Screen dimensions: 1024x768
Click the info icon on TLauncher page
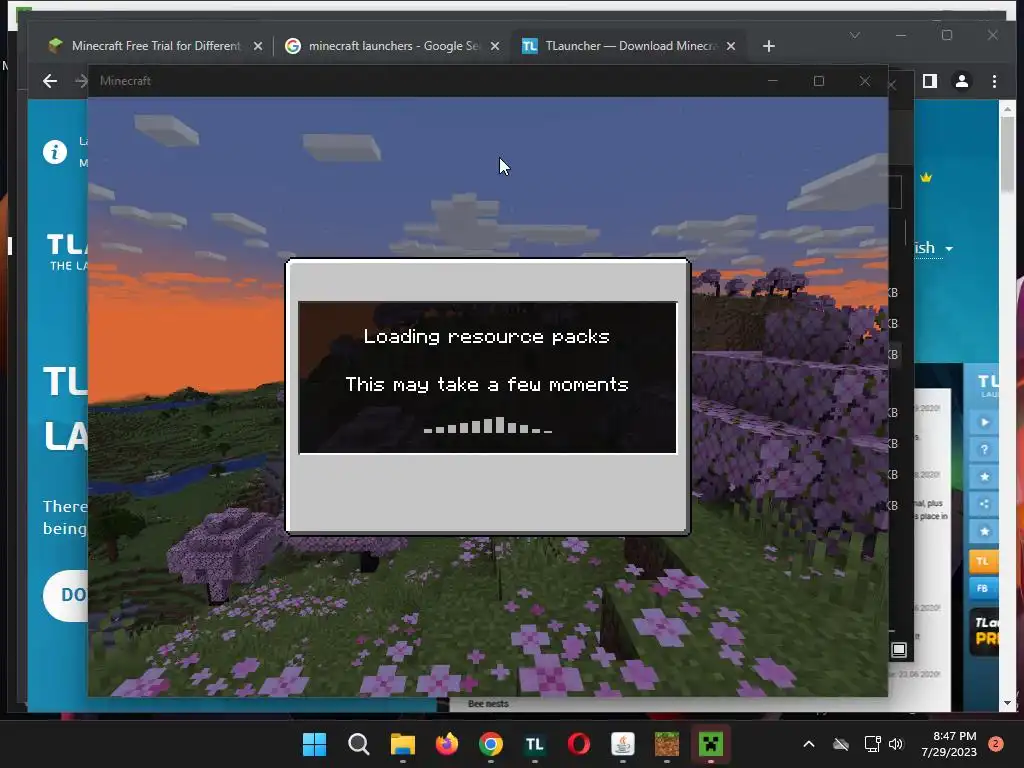55,152
